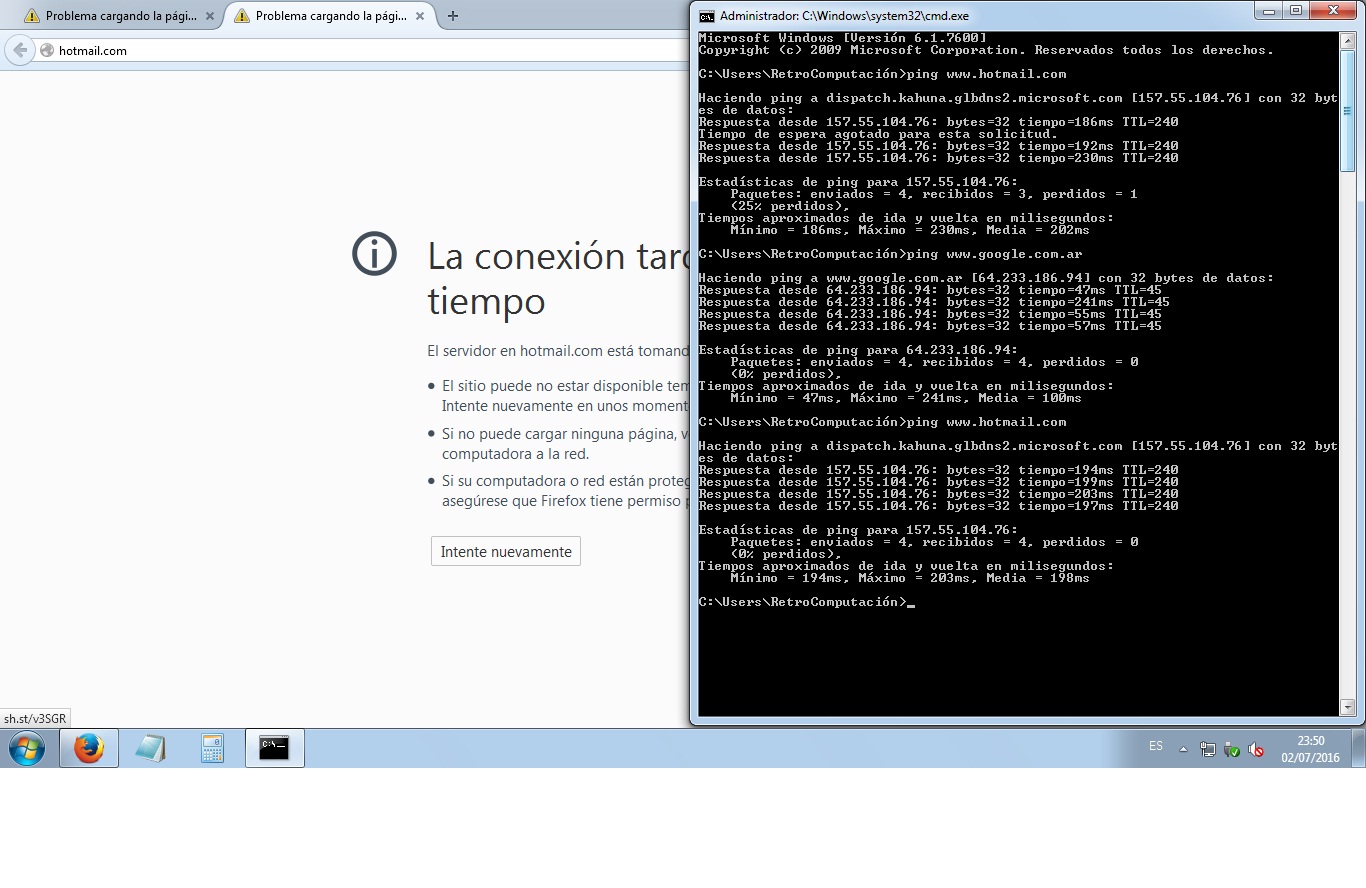Screen dimensions: 1366x888
Task: Click cmd scrollbar down arrow
Action: (x=1347, y=708)
